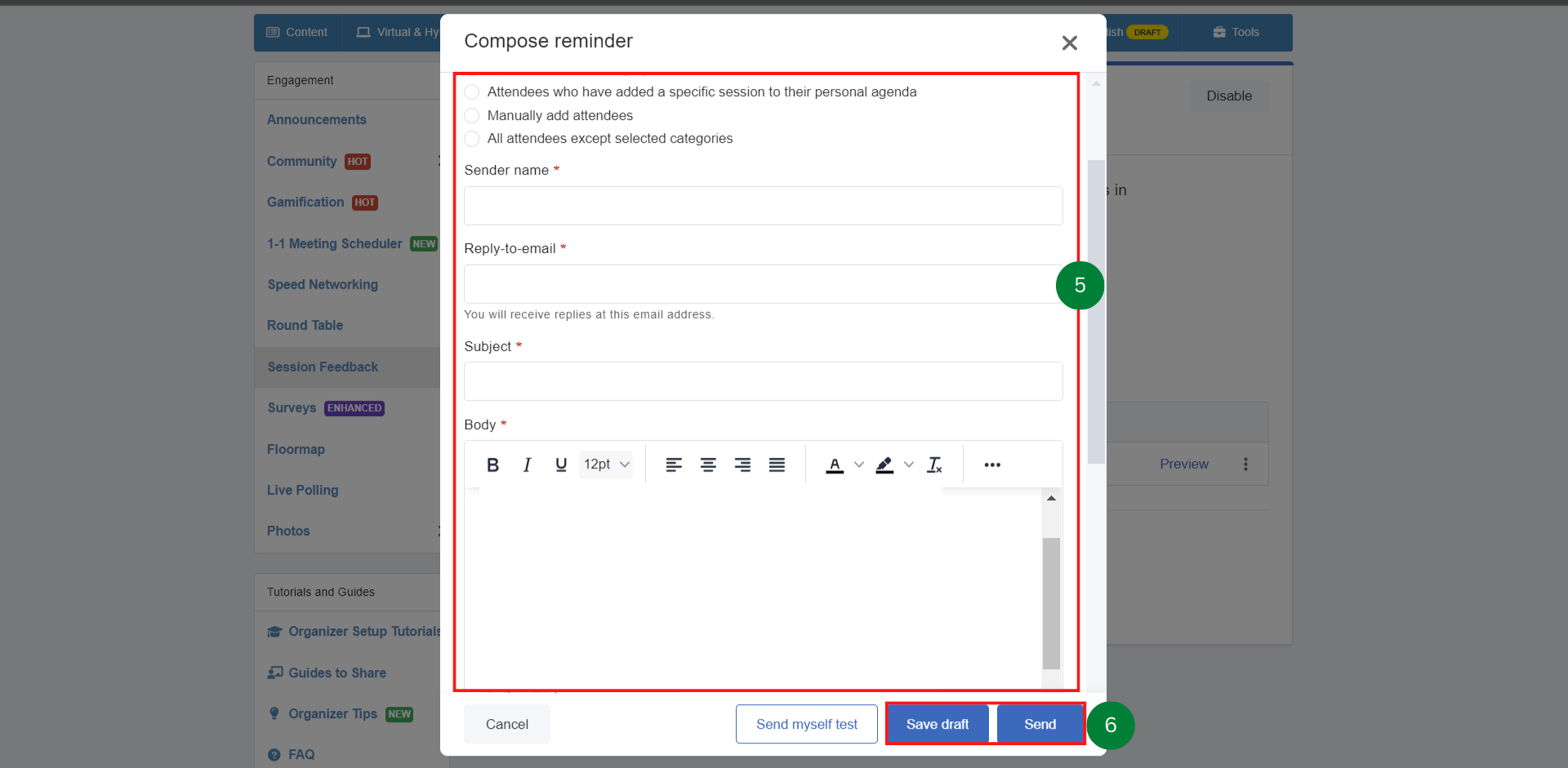
Task: Expand the text color dropdown arrow
Action: pyautogui.click(x=857, y=464)
